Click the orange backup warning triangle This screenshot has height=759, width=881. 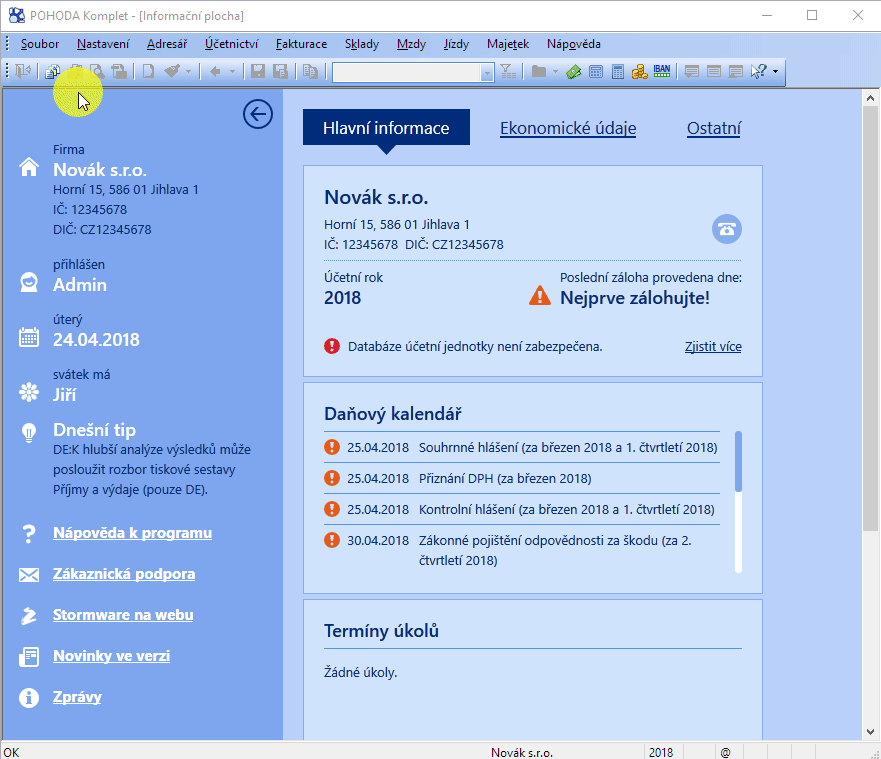(x=540, y=296)
